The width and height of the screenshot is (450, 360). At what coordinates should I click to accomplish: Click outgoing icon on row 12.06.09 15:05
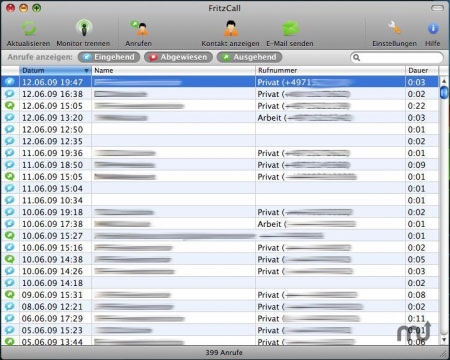tap(10, 106)
